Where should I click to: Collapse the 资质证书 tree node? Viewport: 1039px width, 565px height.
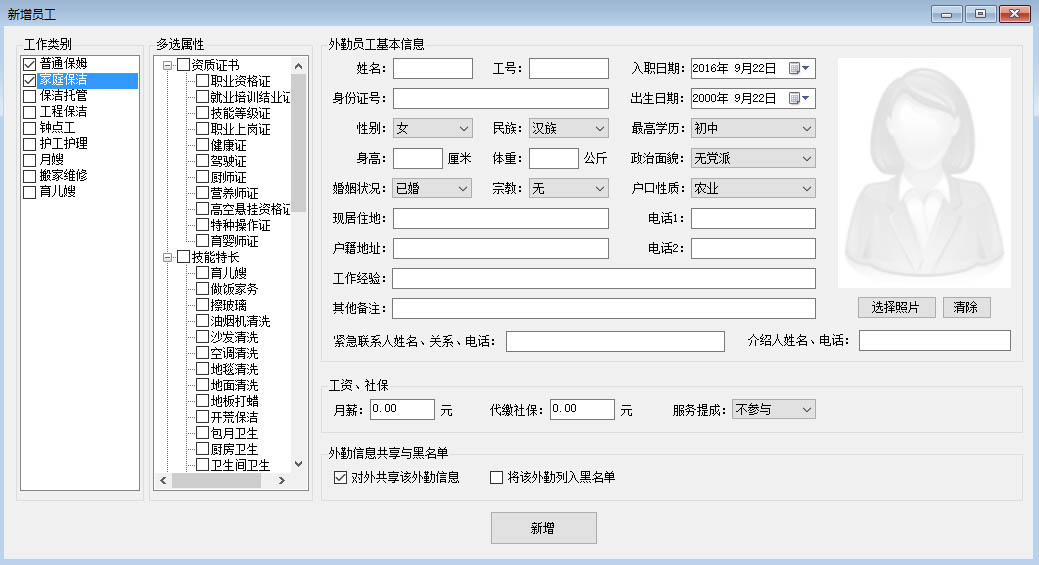pos(168,65)
